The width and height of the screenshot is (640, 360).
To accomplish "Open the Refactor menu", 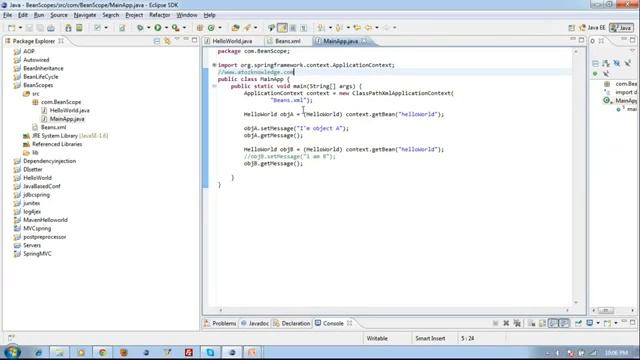I will pos(160,15).
